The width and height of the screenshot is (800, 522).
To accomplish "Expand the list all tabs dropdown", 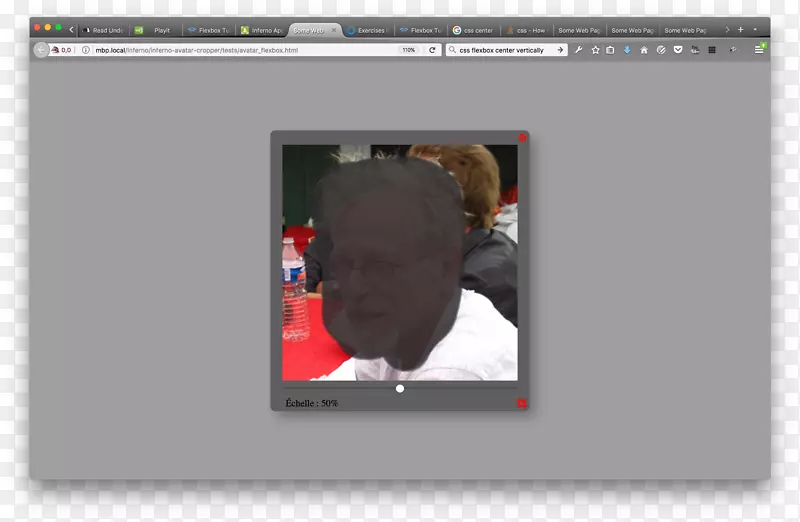I will (x=755, y=30).
